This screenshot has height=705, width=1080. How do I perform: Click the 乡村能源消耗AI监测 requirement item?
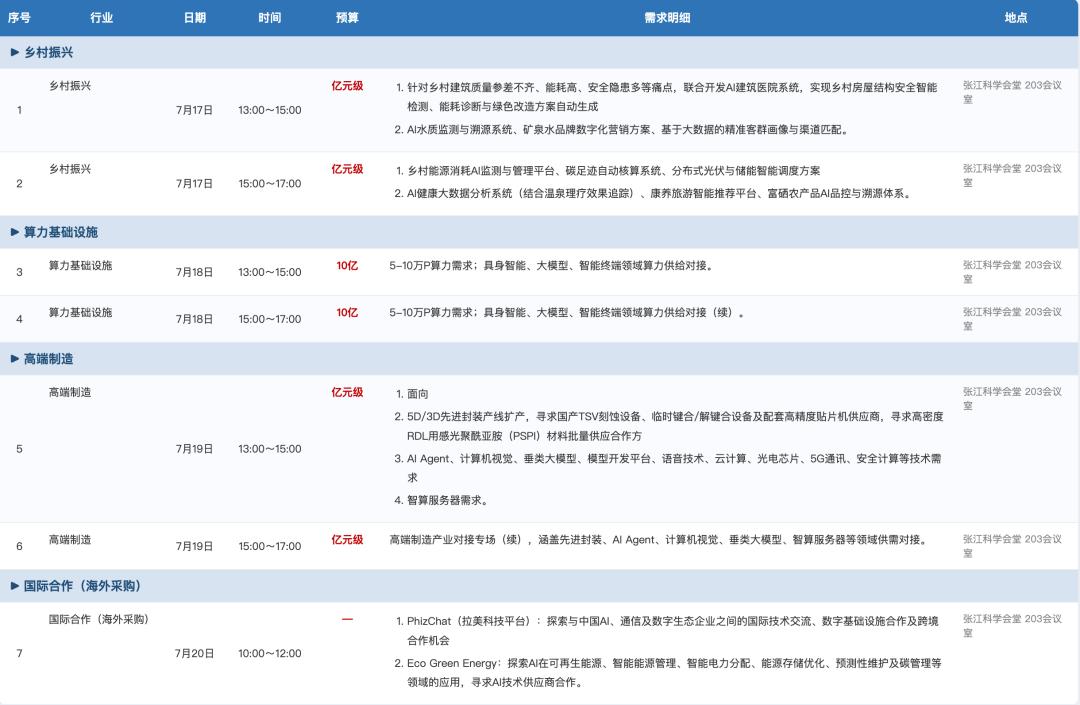pyautogui.click(x=613, y=171)
